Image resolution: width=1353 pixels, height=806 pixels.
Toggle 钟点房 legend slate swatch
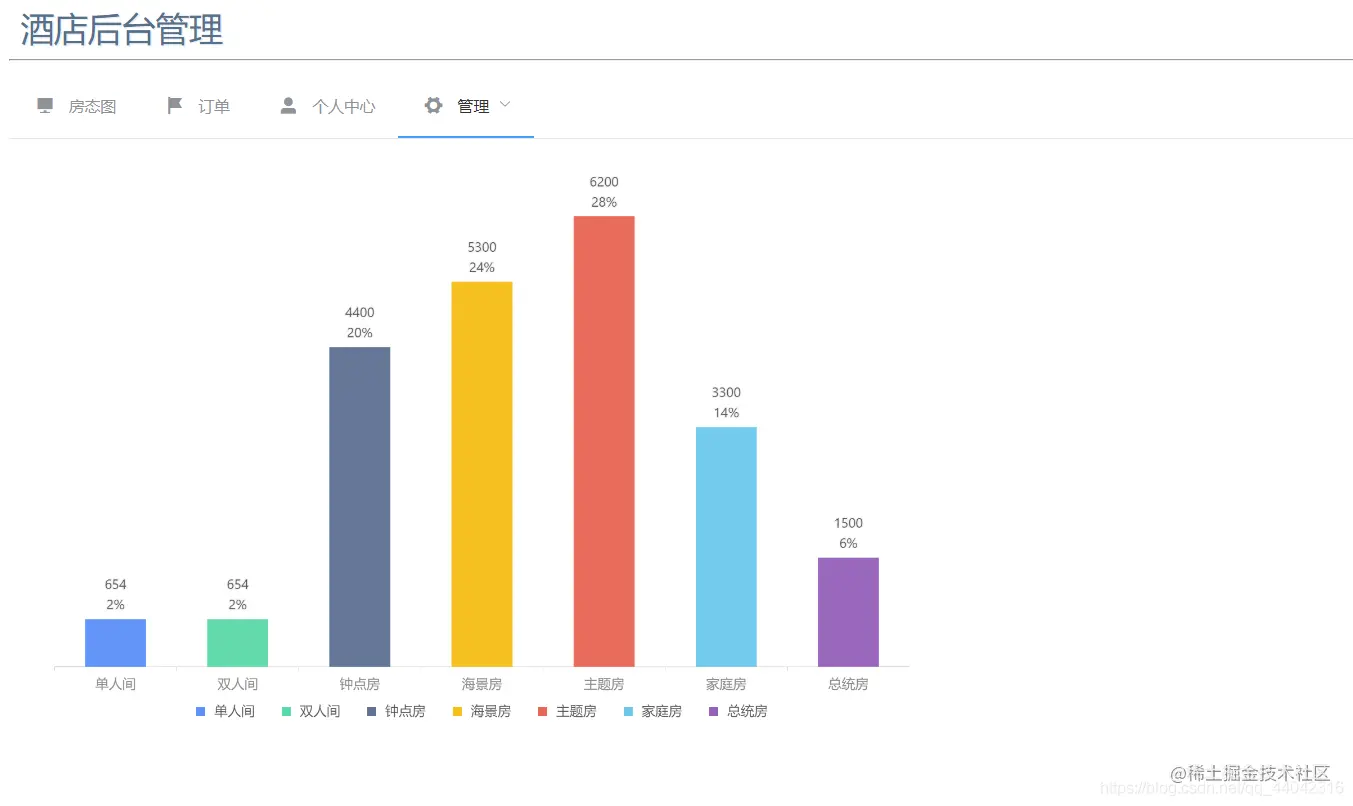click(x=372, y=712)
